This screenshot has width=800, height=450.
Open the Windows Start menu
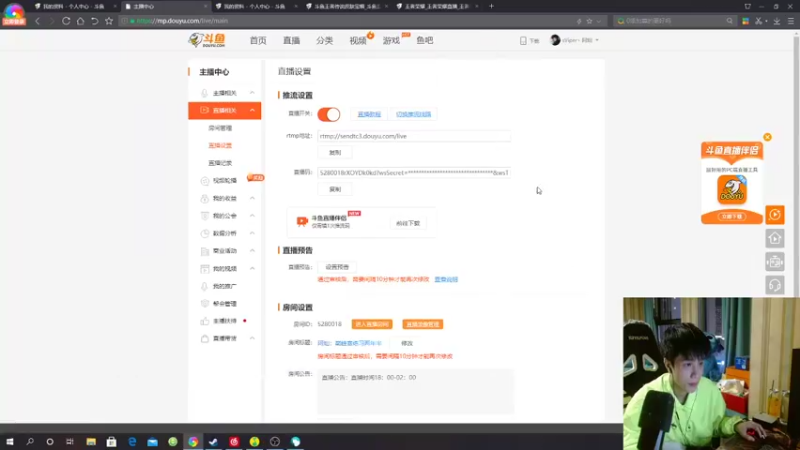click(10, 441)
